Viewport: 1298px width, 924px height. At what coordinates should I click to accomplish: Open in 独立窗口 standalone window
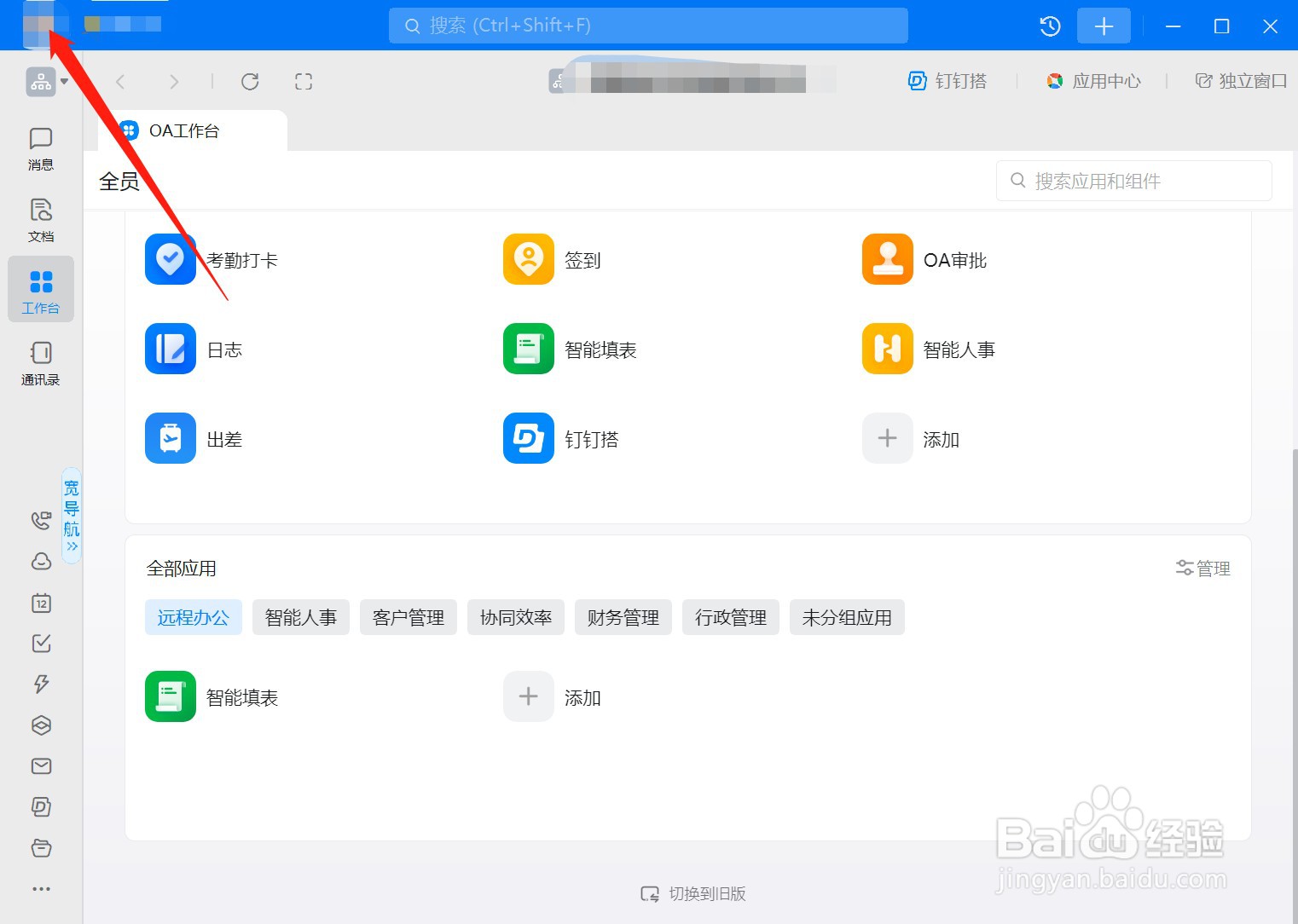point(1241,81)
